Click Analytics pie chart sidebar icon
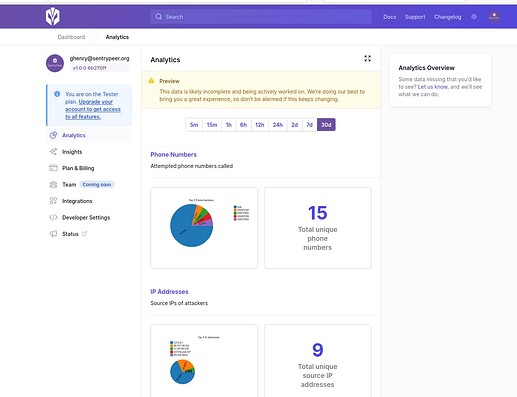This screenshot has width=517, height=397. point(53,135)
